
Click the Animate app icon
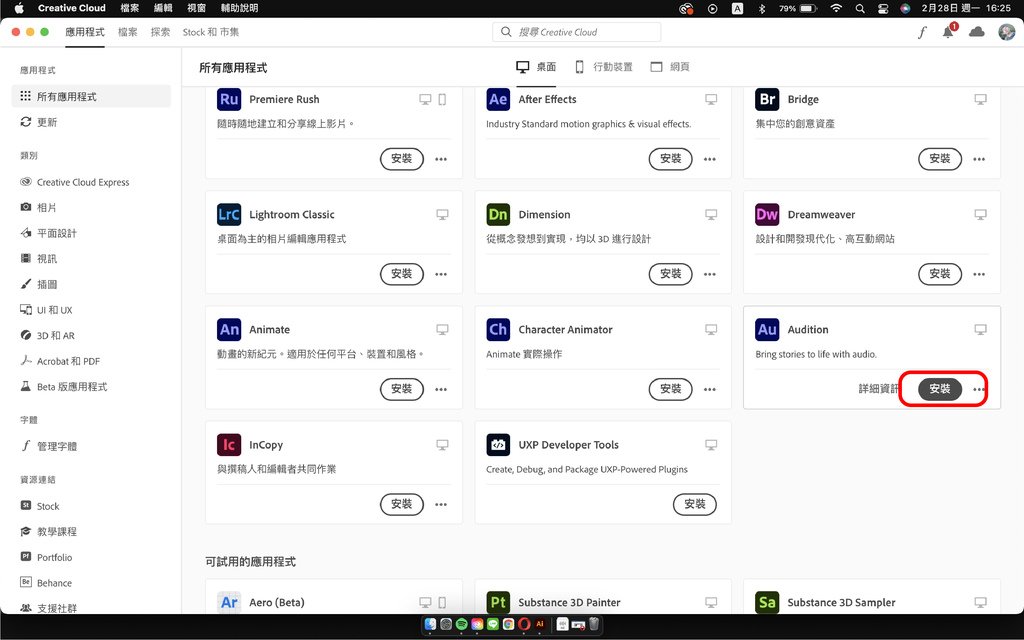[x=229, y=329]
